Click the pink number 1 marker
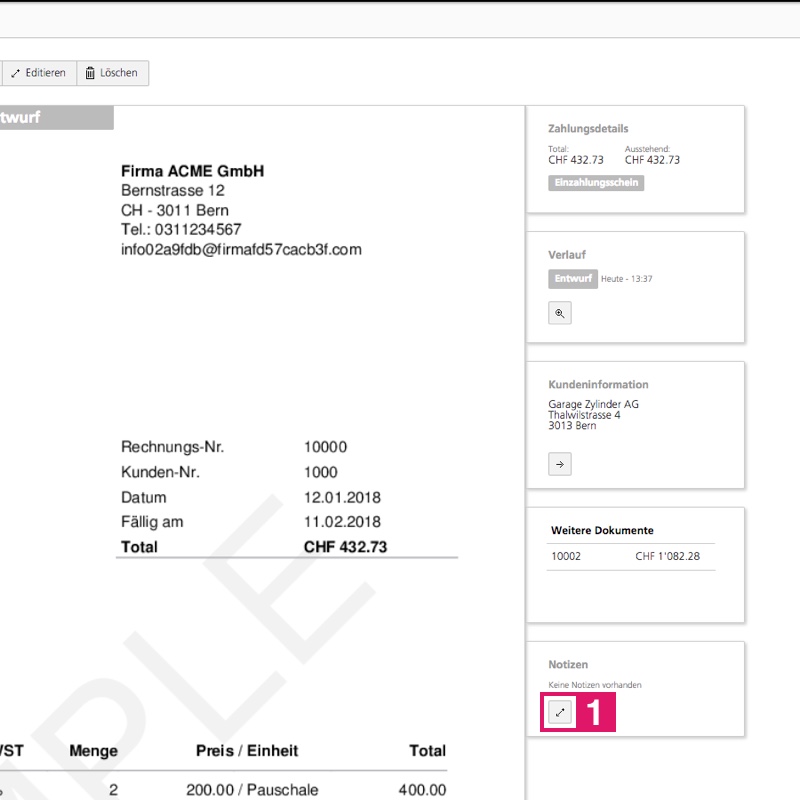This screenshot has height=800, width=800. [594, 713]
